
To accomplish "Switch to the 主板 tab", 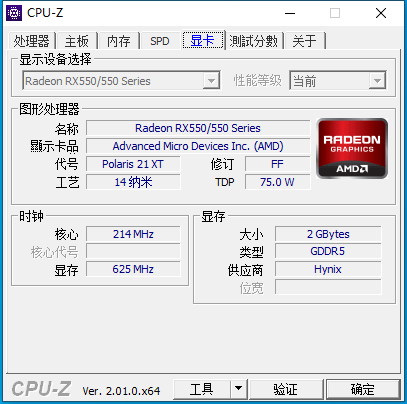I will [77, 41].
